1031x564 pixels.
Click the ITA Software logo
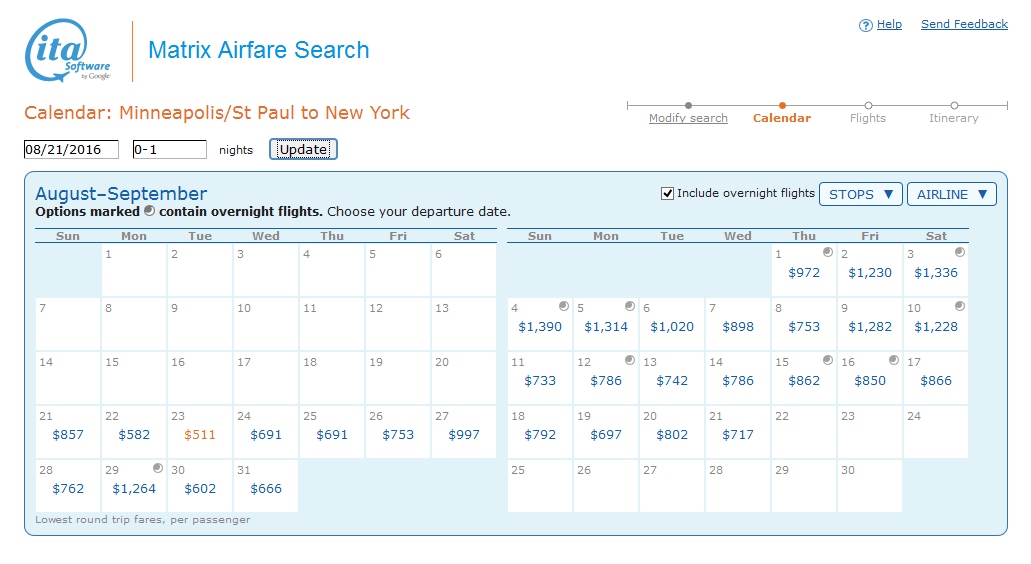coord(68,50)
